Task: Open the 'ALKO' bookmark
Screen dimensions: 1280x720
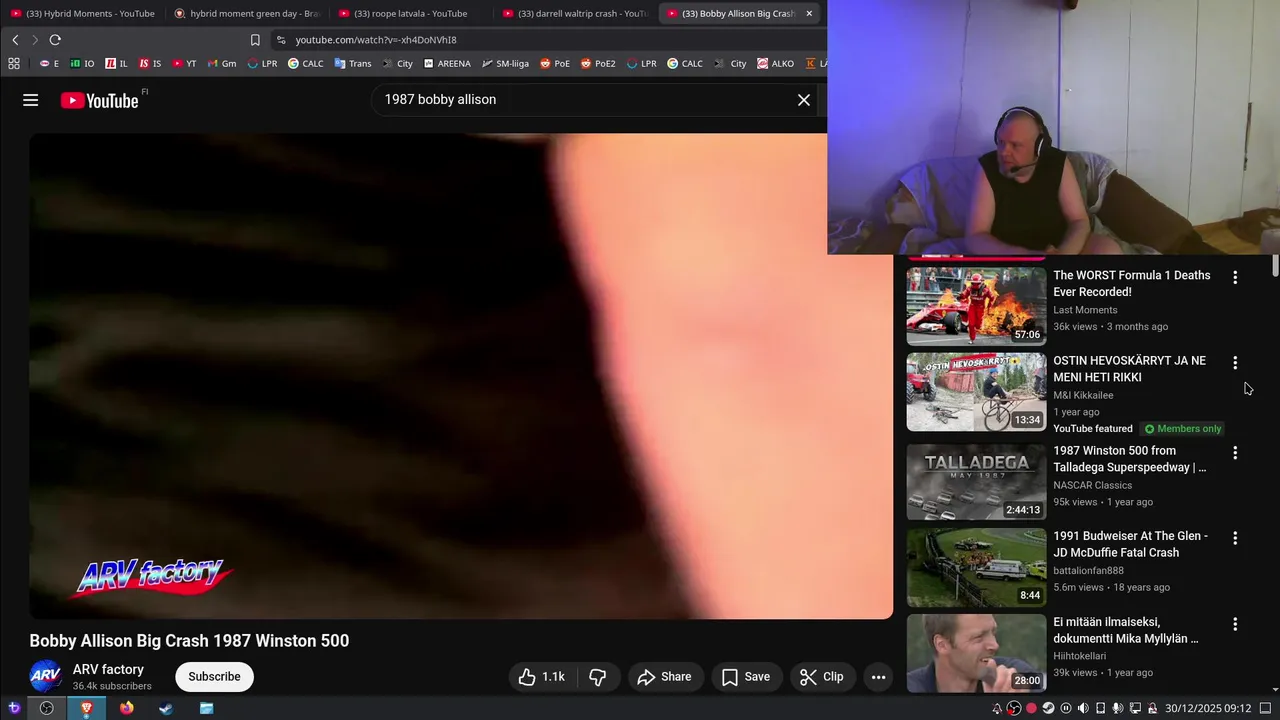Action: (775, 63)
